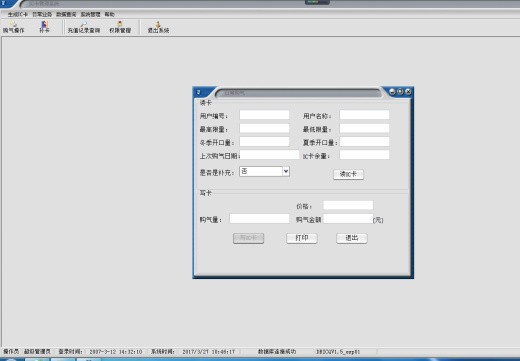Screen dimensions: 520x361
Task: Focus the 购气金额 input field
Action: coord(348,218)
